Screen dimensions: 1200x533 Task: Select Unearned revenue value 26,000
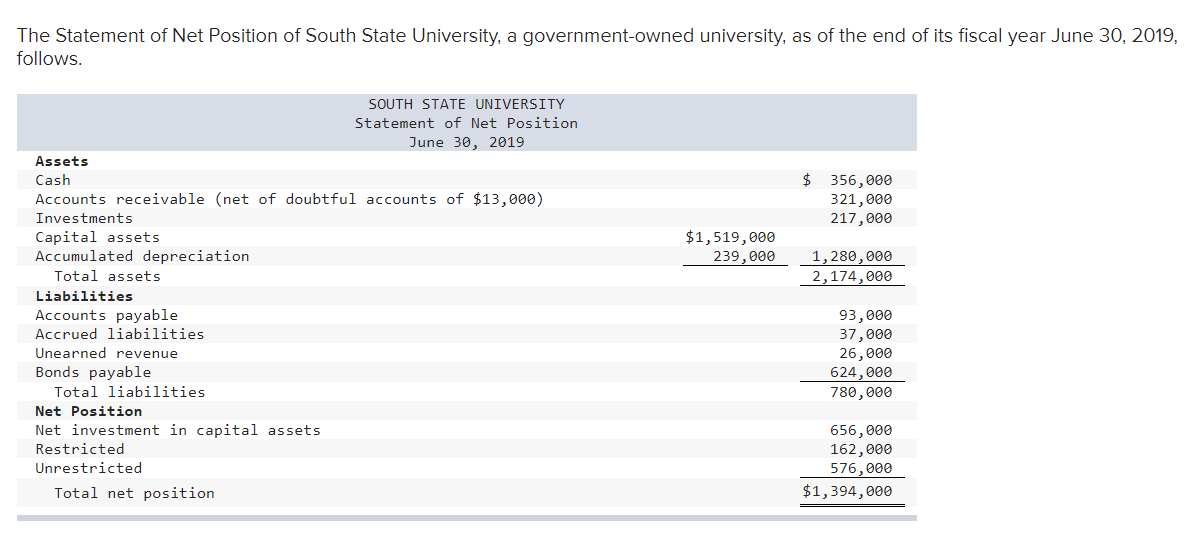[x=865, y=353]
